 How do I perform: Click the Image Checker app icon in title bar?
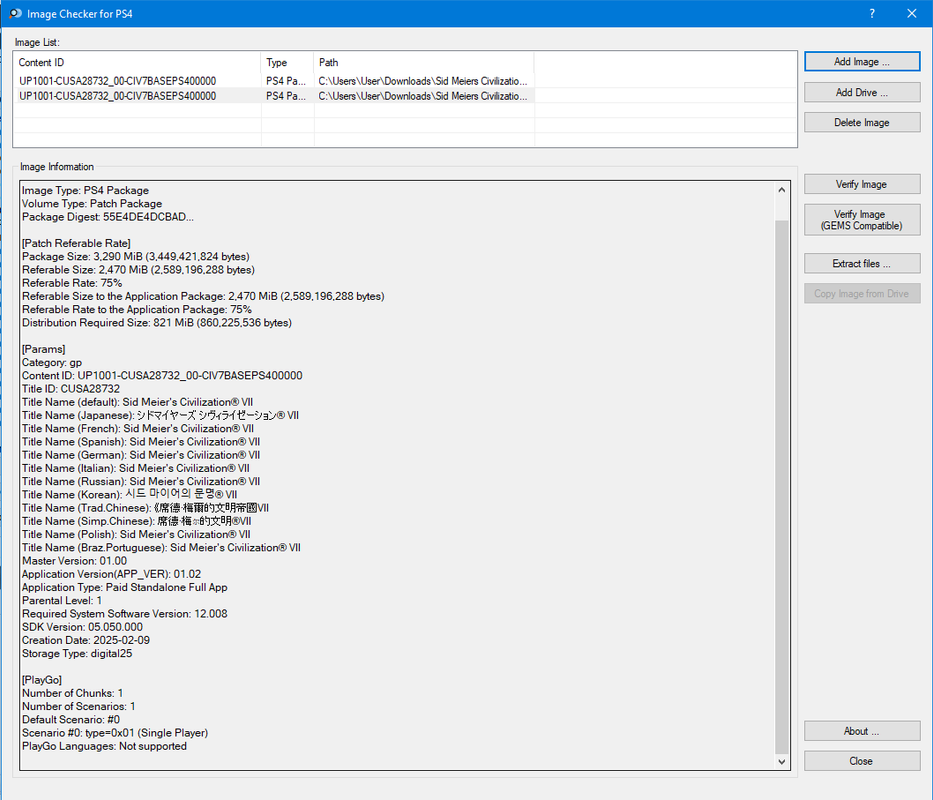tap(15, 14)
